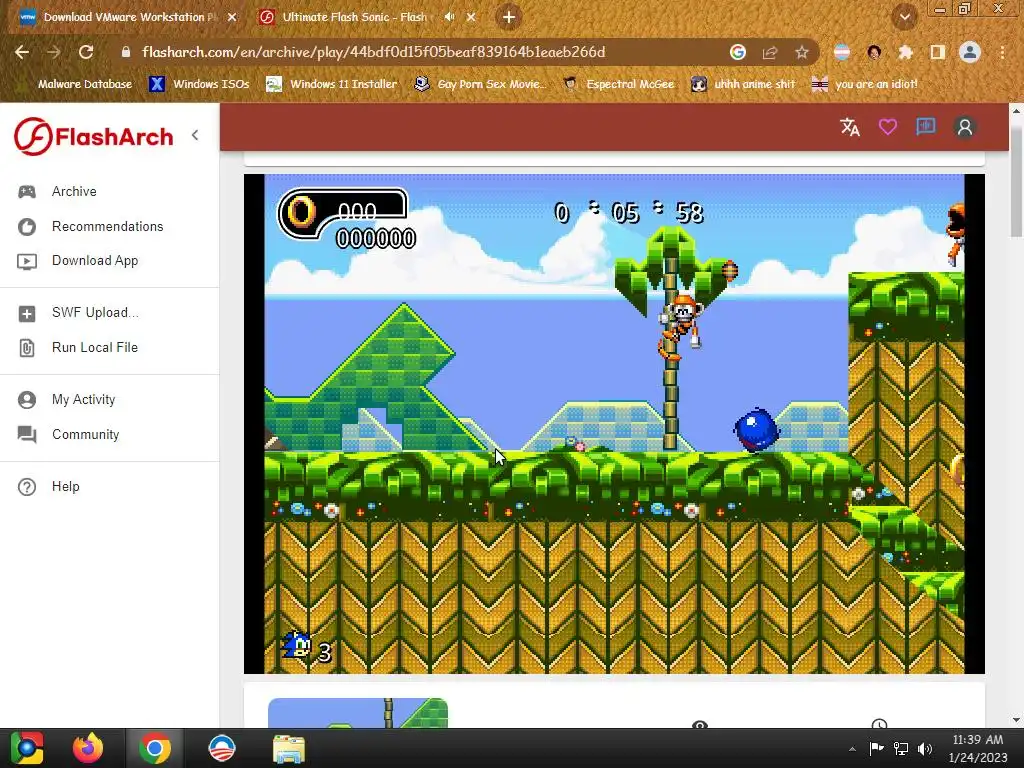Close the Ultimate Flash Sonic tab
Screen dimensions: 1024x768
point(471,18)
